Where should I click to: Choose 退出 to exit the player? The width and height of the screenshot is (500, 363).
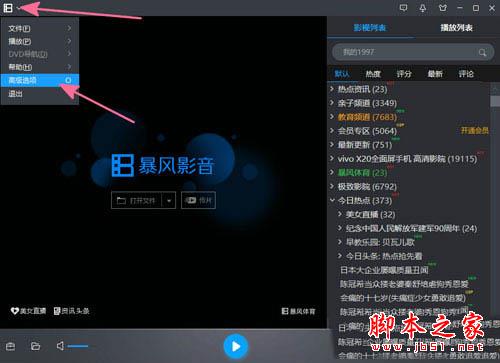tap(40, 94)
